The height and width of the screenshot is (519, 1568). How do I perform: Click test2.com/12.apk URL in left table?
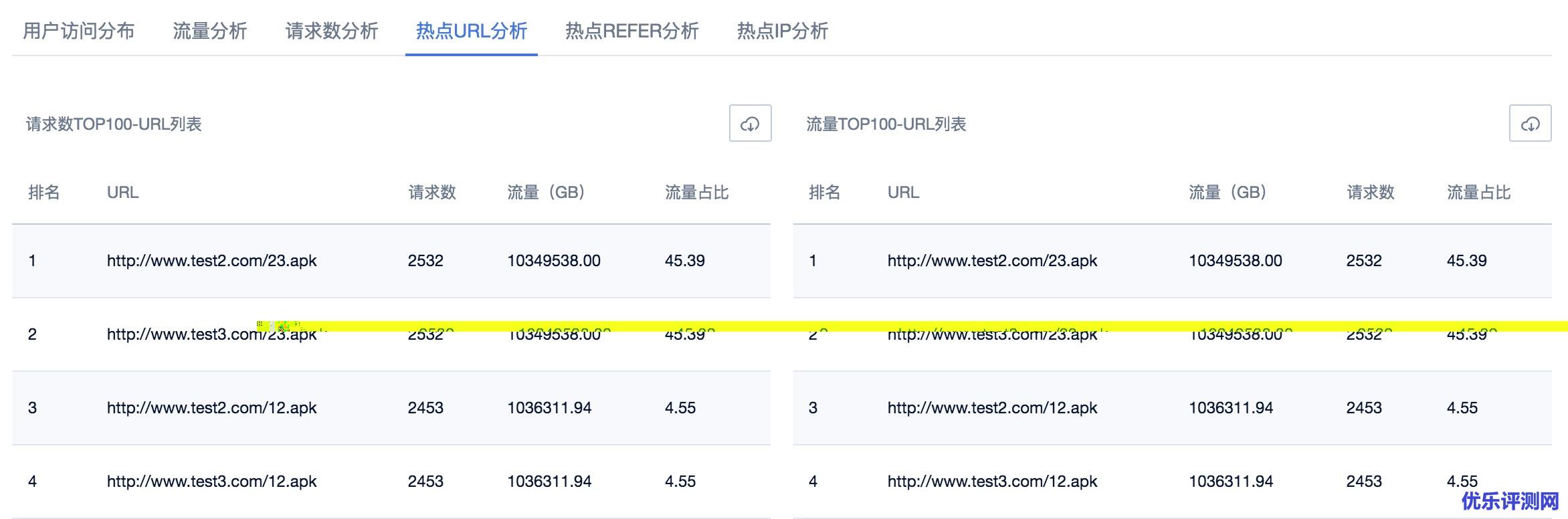pos(212,408)
